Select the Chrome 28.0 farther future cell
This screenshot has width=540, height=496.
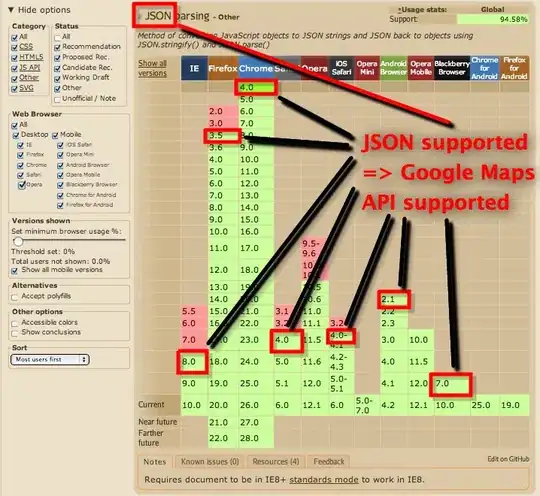tap(256, 438)
